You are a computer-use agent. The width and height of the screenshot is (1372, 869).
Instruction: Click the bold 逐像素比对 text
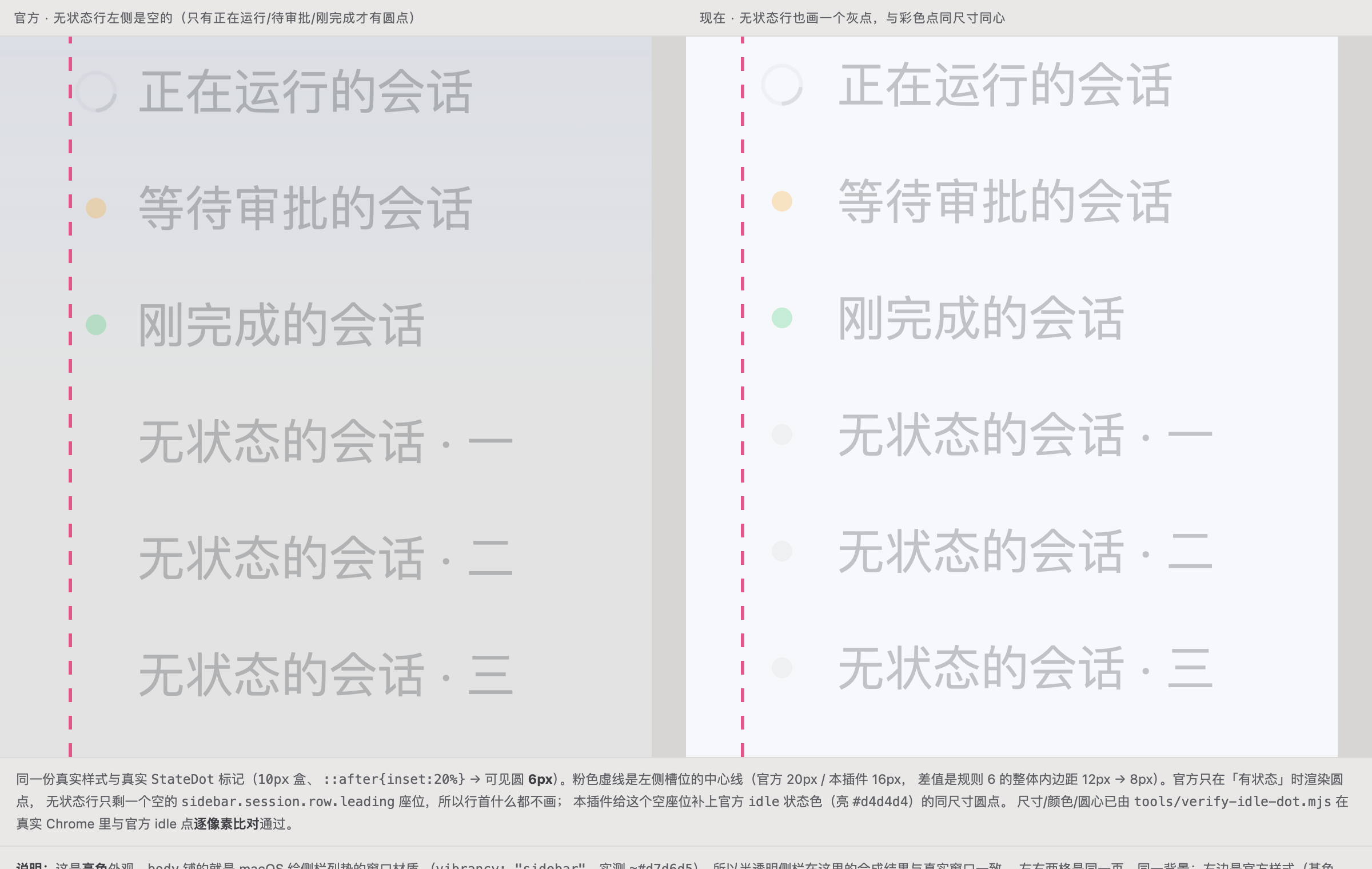(226, 824)
